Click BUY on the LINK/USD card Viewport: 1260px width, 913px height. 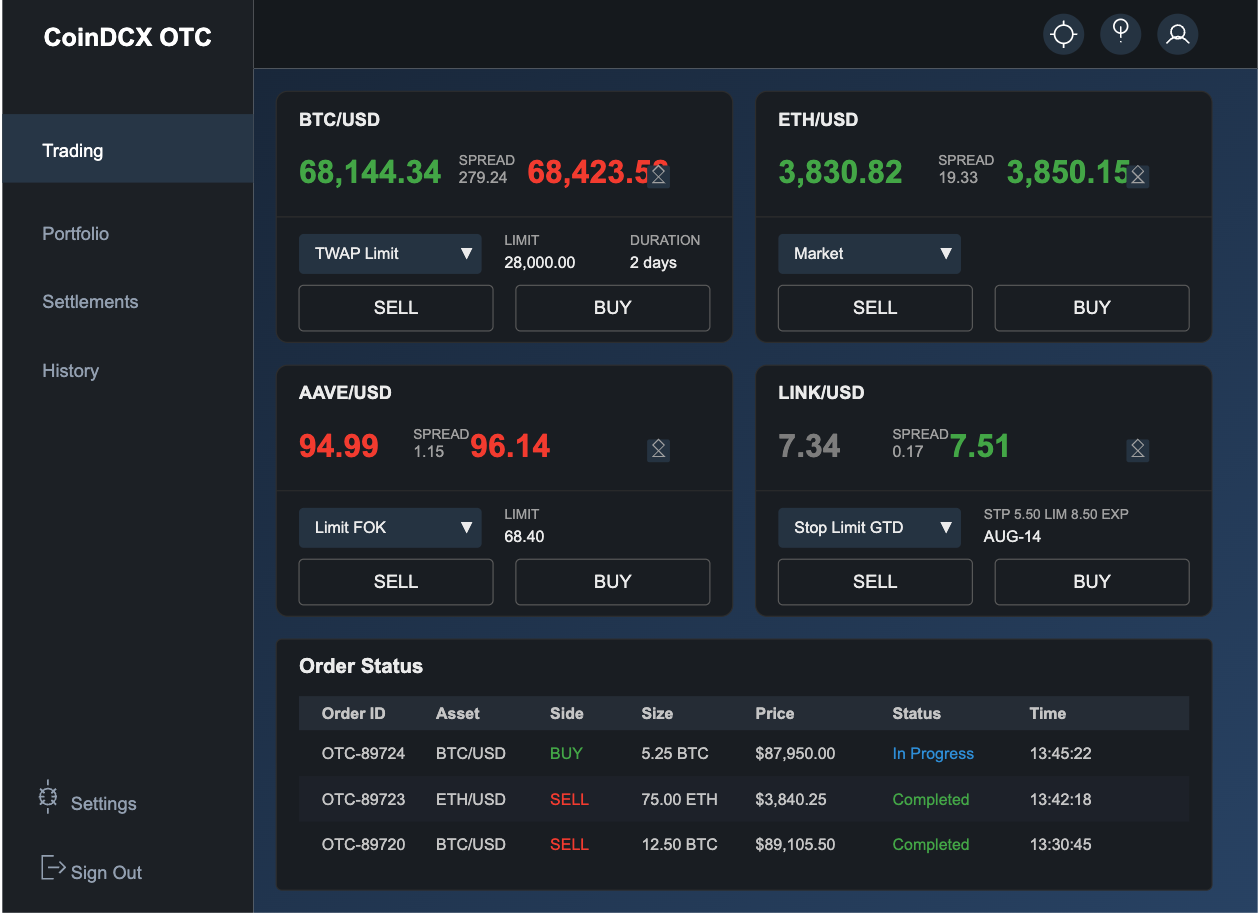[1092, 582]
